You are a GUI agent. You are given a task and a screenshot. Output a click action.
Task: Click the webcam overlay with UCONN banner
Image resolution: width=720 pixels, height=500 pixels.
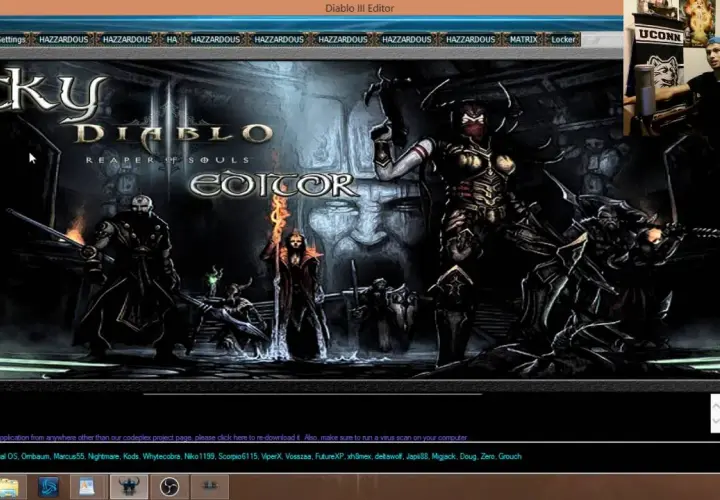(671, 68)
